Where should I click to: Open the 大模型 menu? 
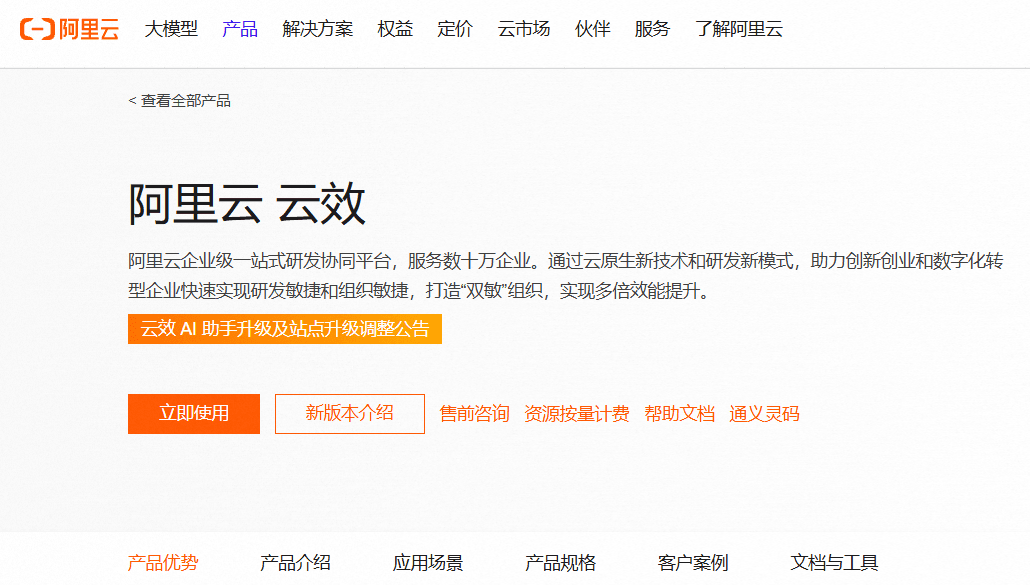coord(171,29)
